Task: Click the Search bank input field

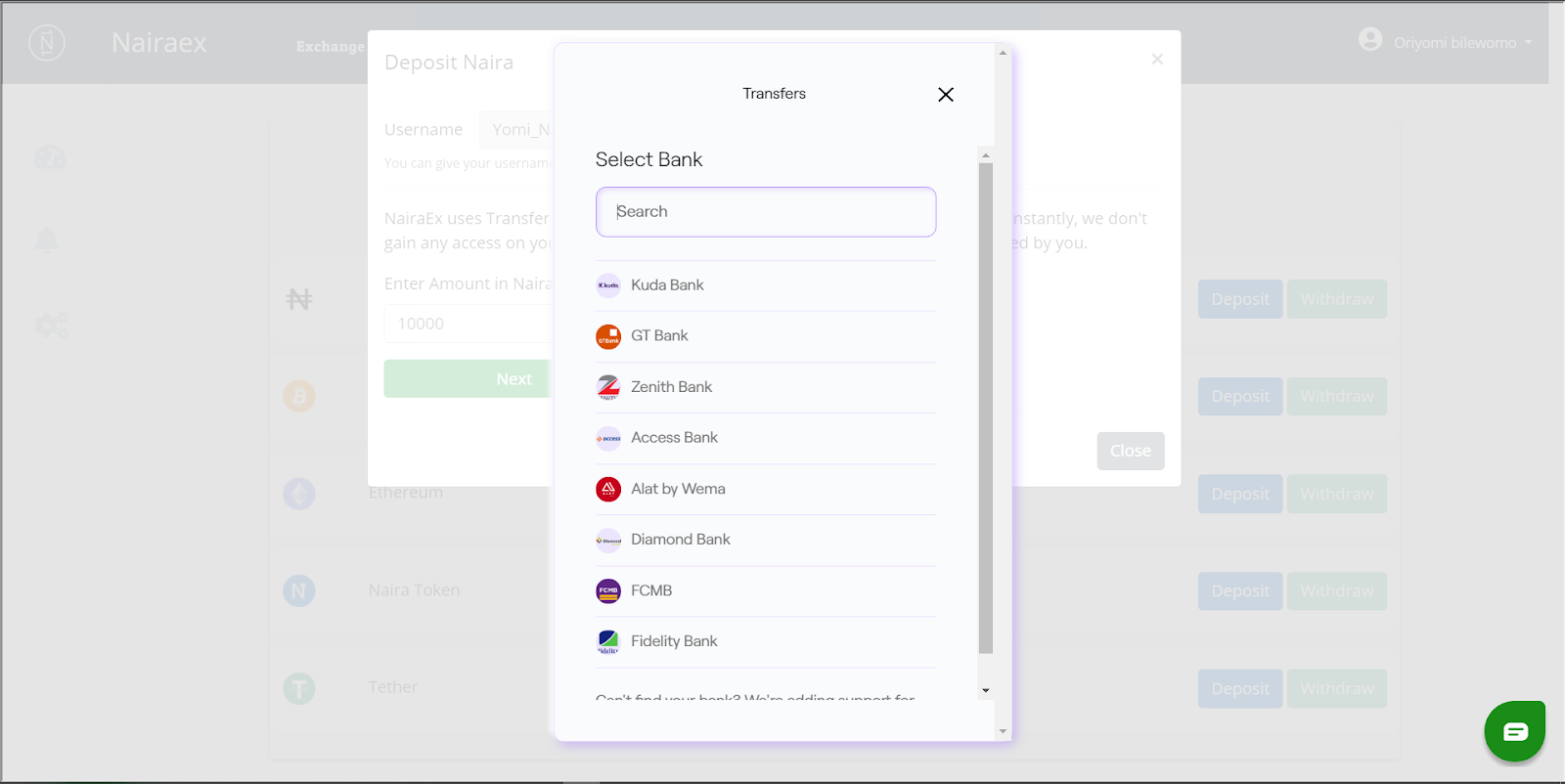Action: (x=766, y=212)
